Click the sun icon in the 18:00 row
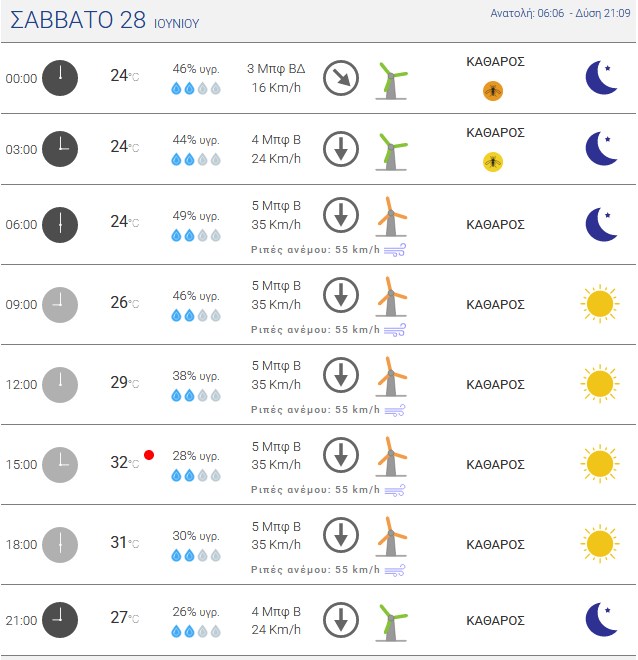 pyautogui.click(x=600, y=544)
